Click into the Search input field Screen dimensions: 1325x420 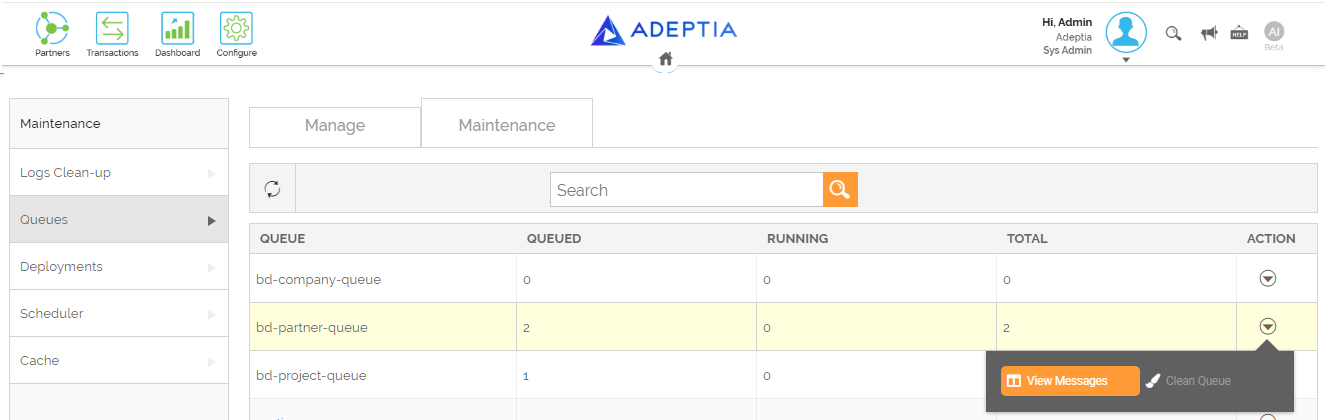(686, 190)
